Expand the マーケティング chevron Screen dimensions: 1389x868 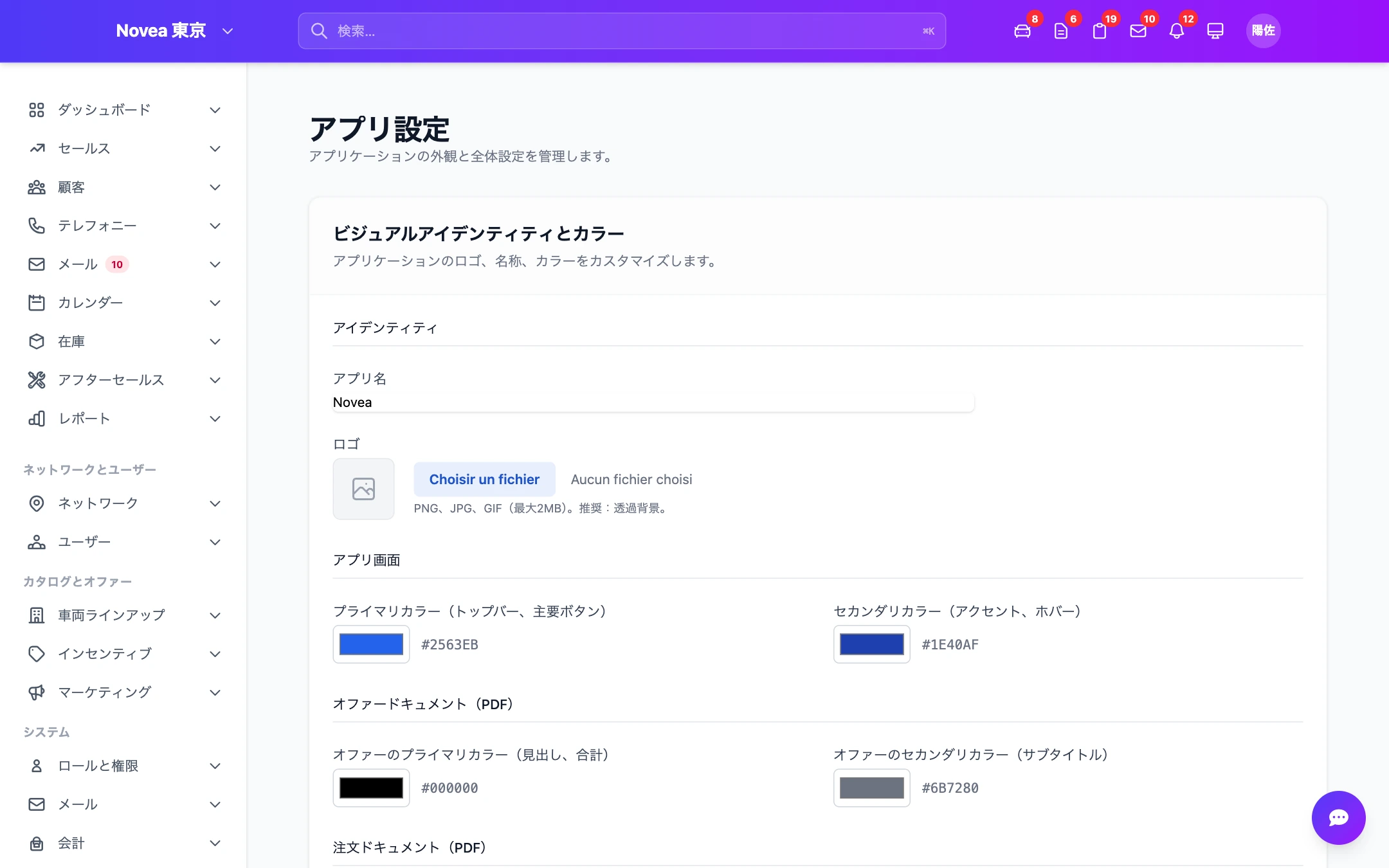click(x=215, y=692)
